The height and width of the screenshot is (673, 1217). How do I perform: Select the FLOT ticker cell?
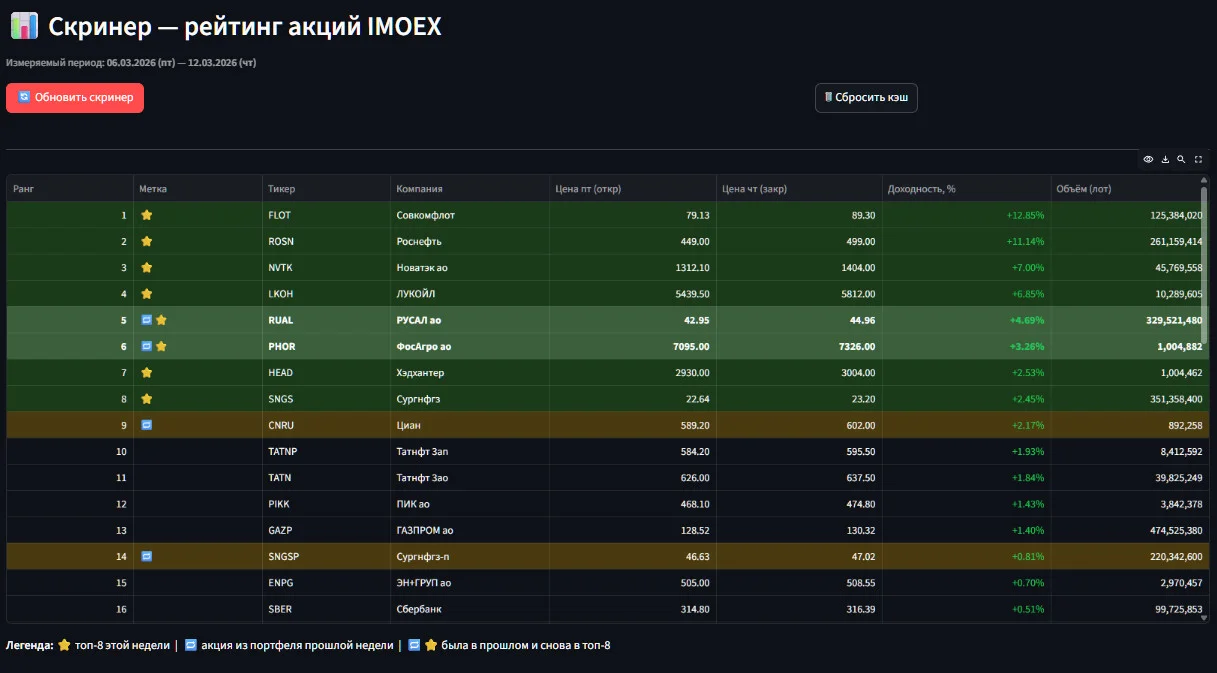[326, 215]
